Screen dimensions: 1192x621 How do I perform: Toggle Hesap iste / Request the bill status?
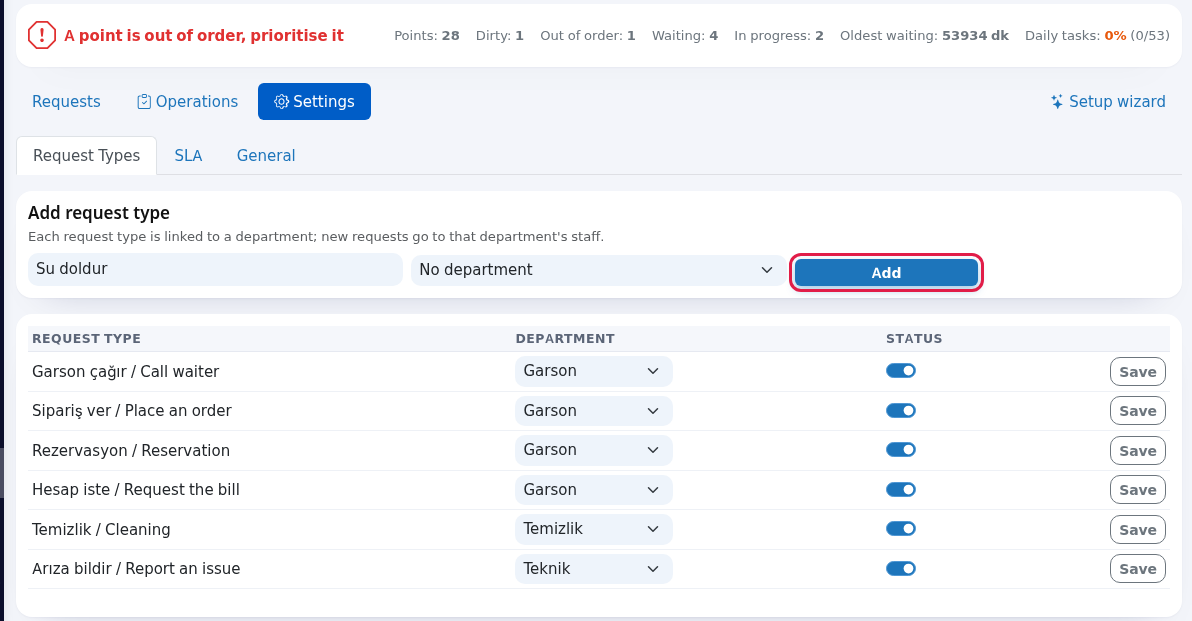point(901,490)
